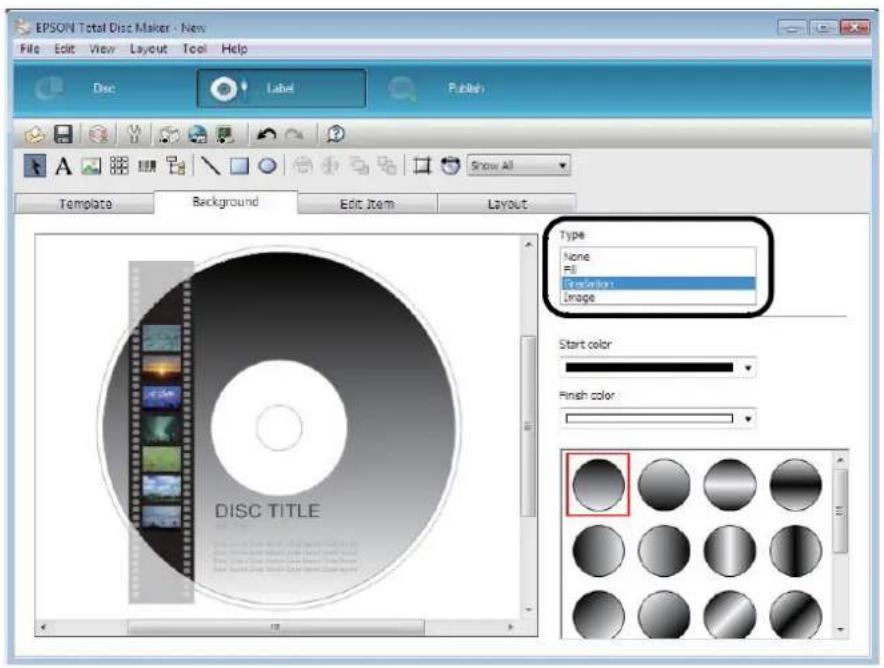This screenshot has width=884, height=668.
Task: Open the Show All dropdown
Action: (x=519, y=166)
